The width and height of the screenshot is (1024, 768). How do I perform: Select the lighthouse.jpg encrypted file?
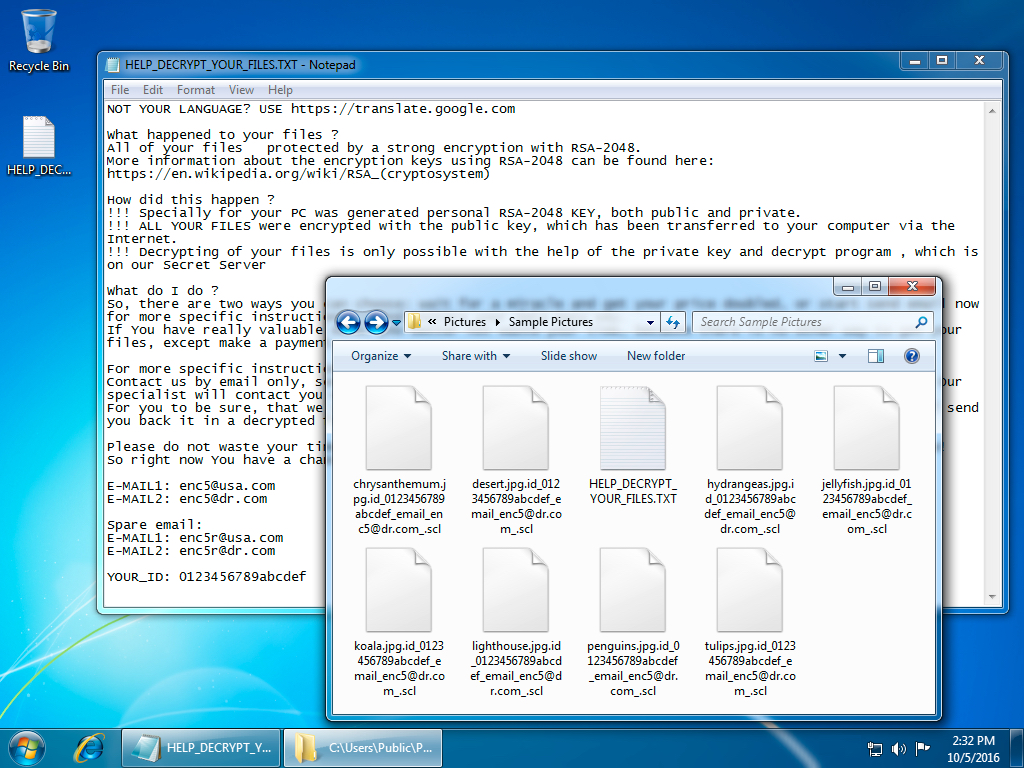click(516, 622)
